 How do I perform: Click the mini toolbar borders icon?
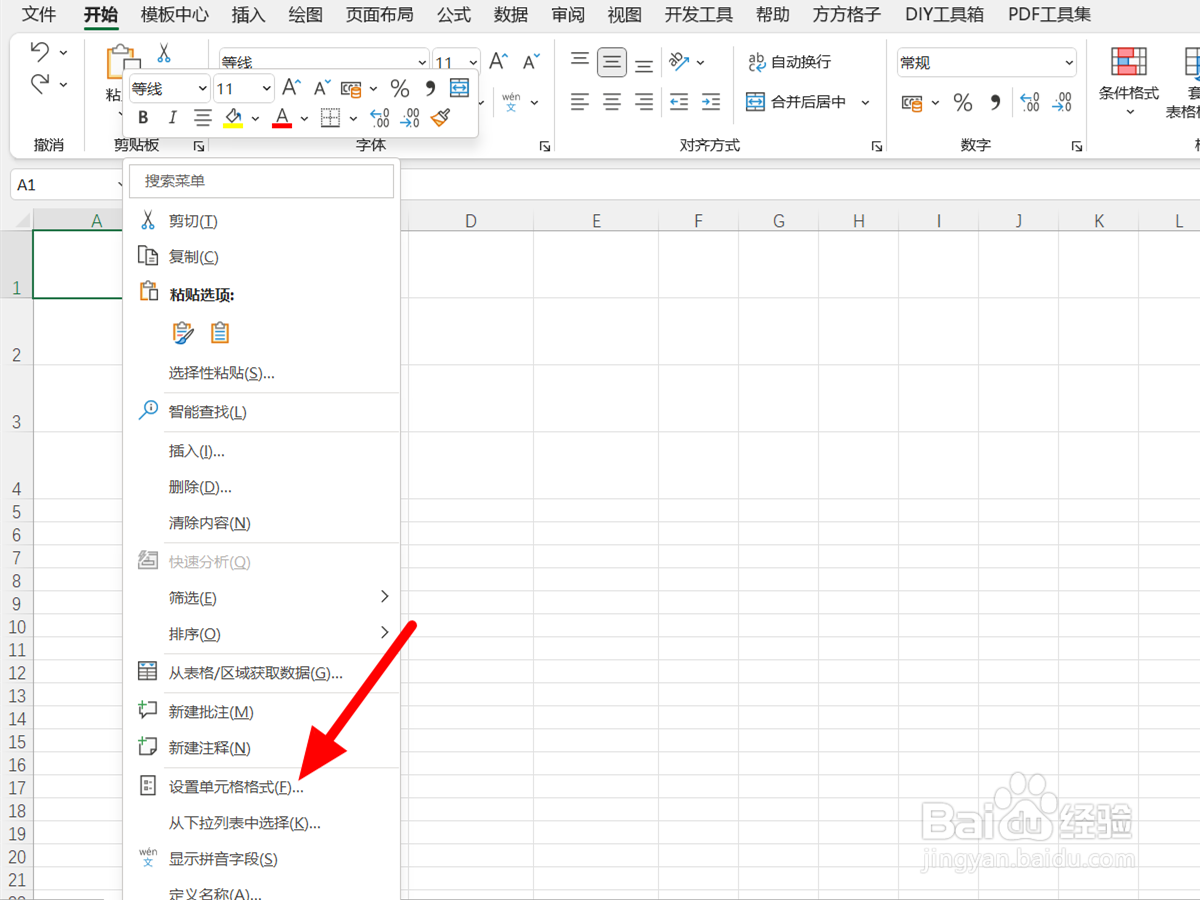(330, 118)
